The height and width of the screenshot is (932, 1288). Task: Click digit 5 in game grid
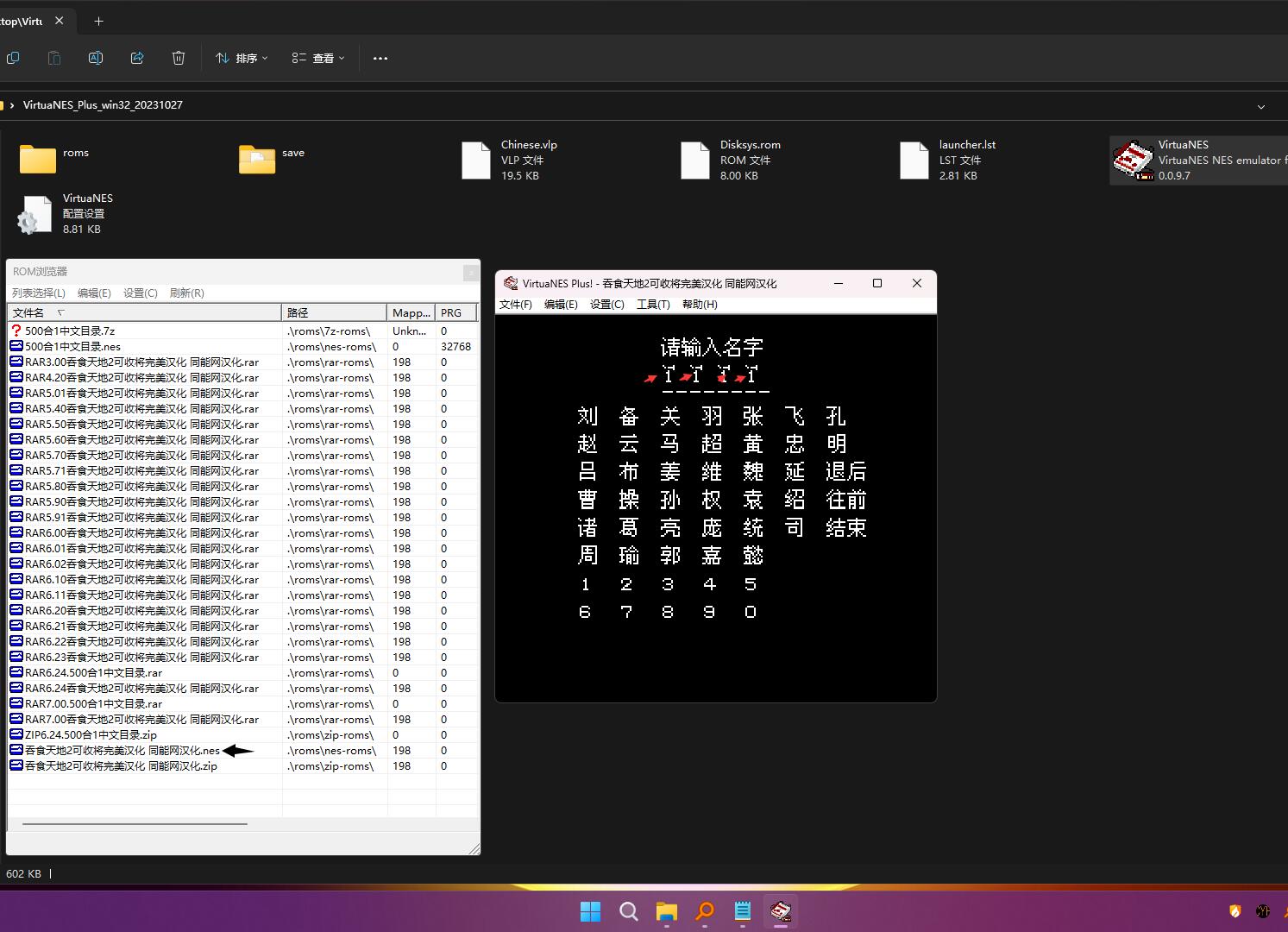tap(751, 584)
